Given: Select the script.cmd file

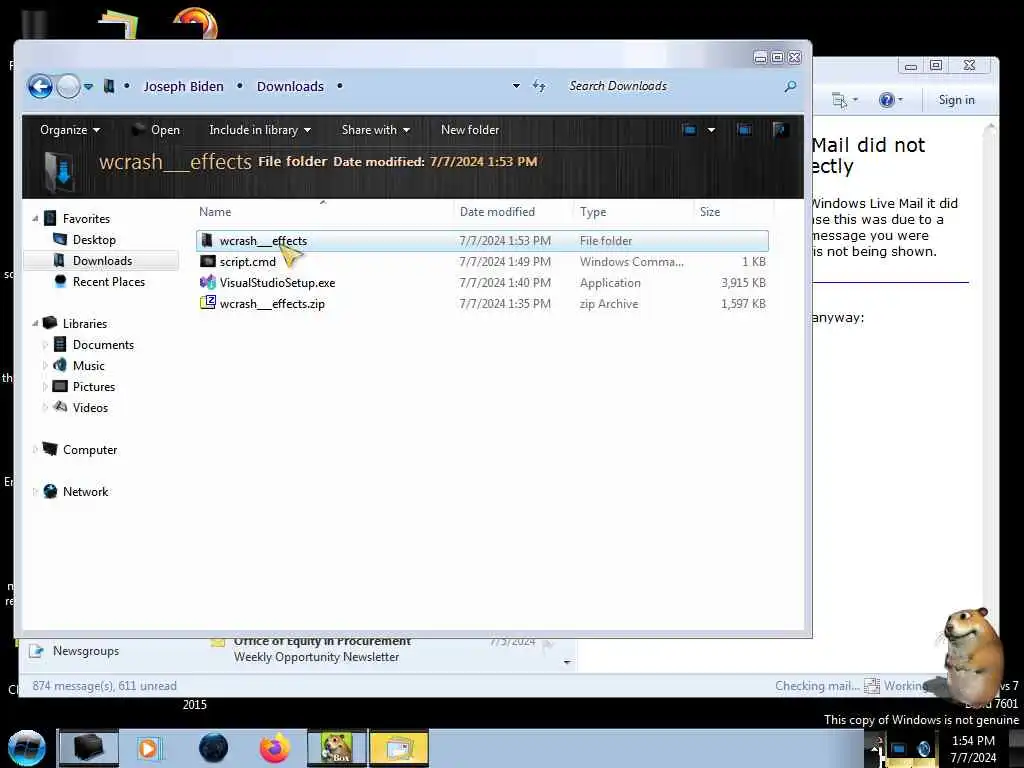Looking at the screenshot, I should (x=248, y=262).
